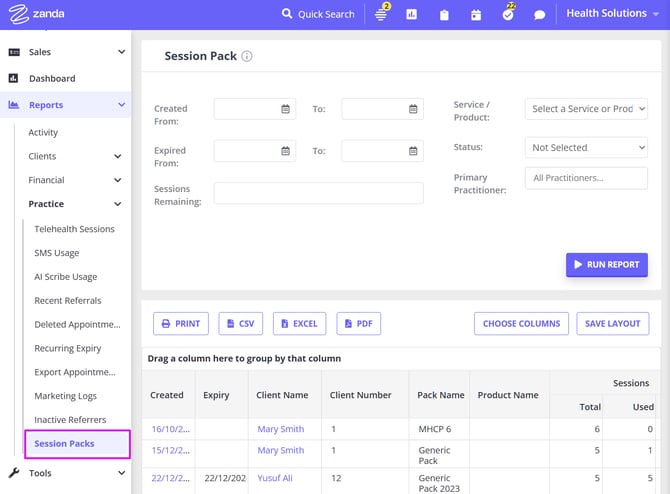This screenshot has height=494, width=670.
Task: Open the Service / Product dropdown
Action: click(x=586, y=109)
